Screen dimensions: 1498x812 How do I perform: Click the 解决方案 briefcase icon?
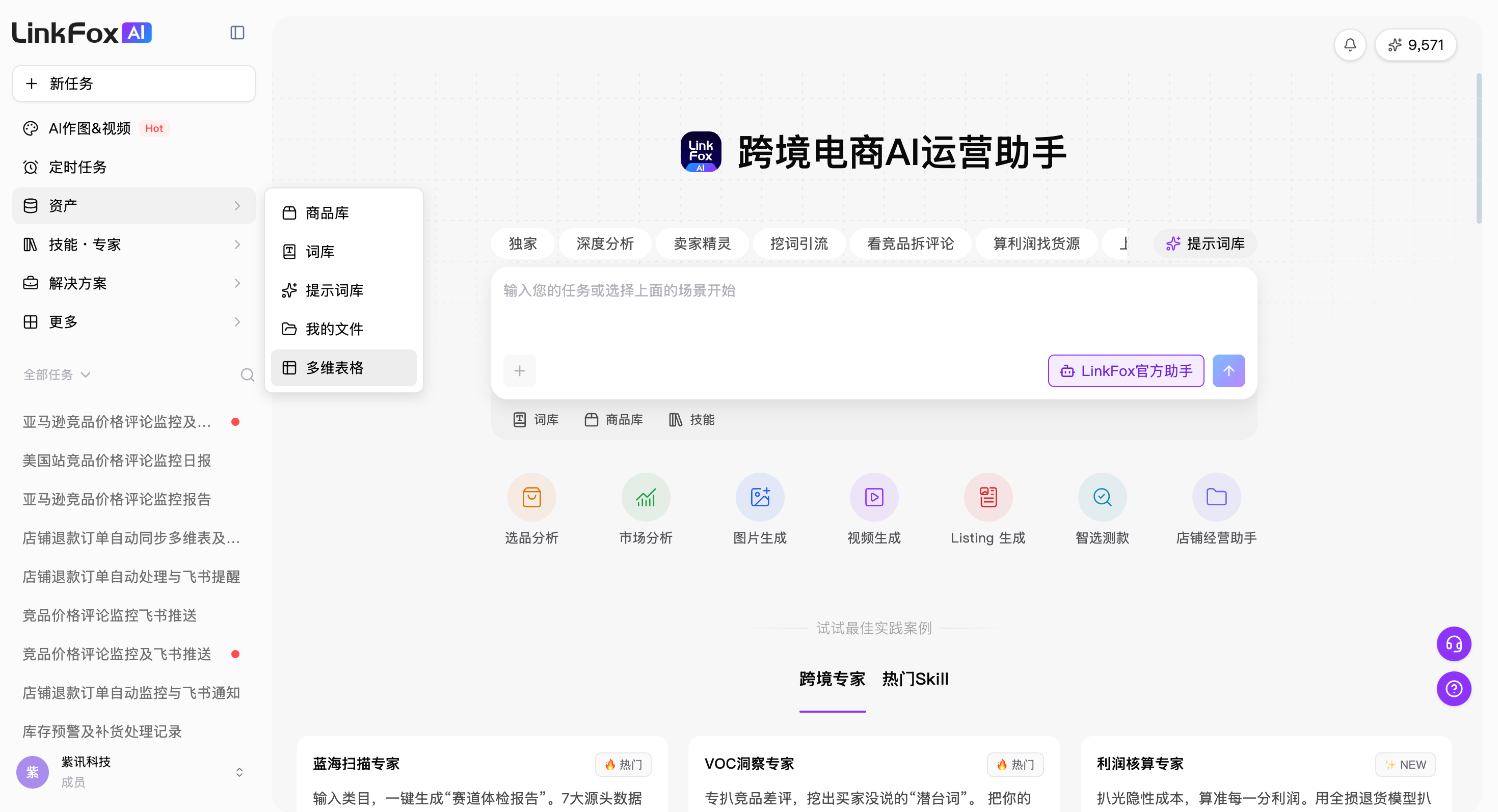(30, 283)
